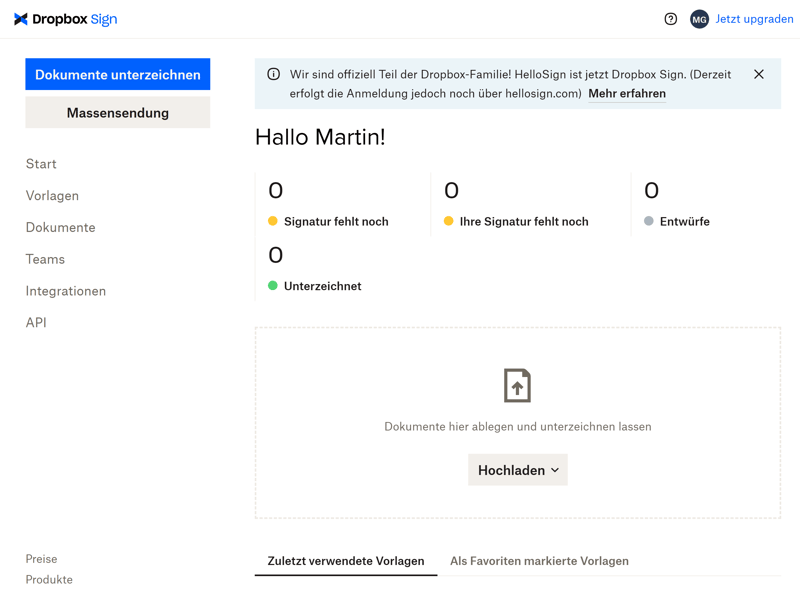The width and height of the screenshot is (800, 610).
Task: Open the help question mark icon
Action: pyautogui.click(x=671, y=19)
